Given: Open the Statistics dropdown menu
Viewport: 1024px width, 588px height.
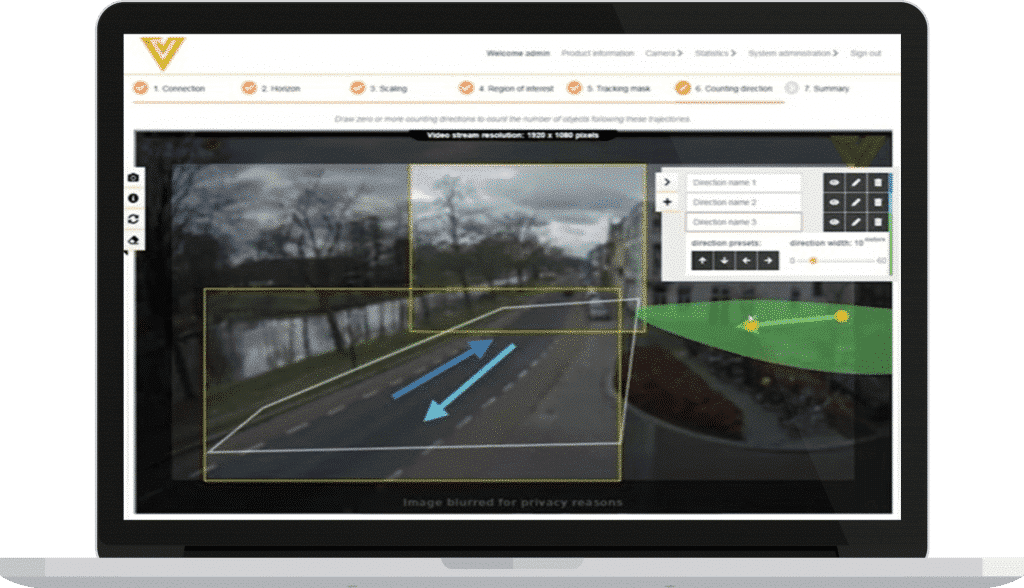Looking at the screenshot, I should pos(715,53).
